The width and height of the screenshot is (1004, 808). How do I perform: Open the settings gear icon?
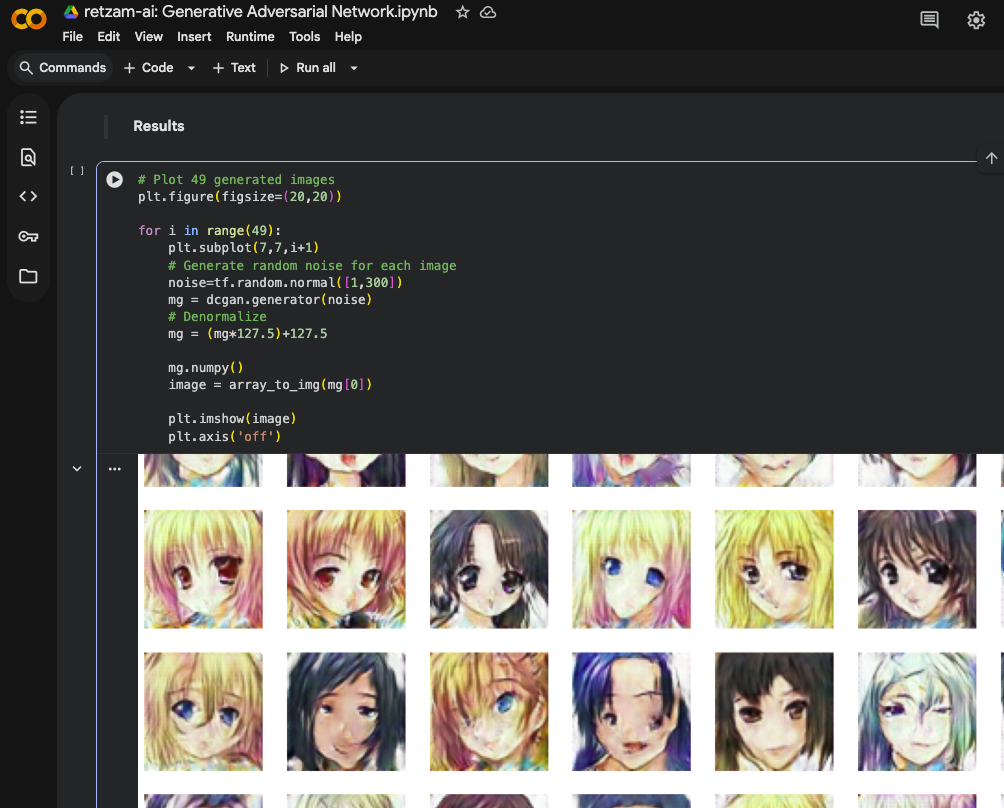pos(976,20)
